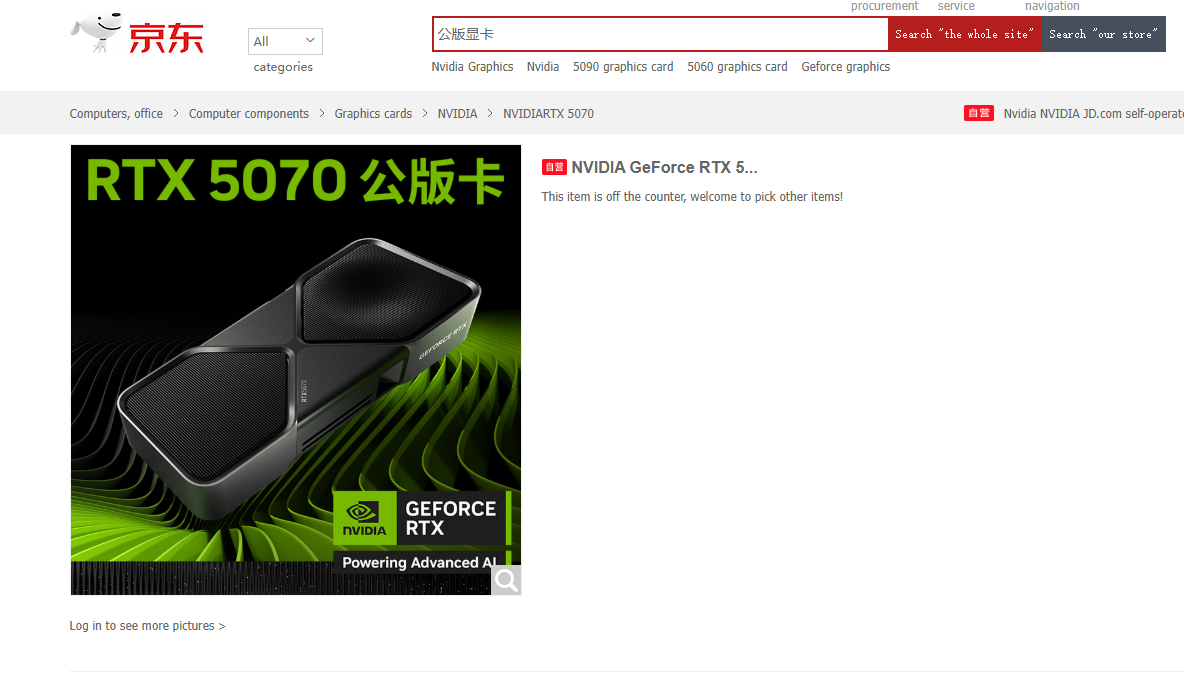
Task: Click the Log in to see more pictures link
Action: [x=147, y=625]
